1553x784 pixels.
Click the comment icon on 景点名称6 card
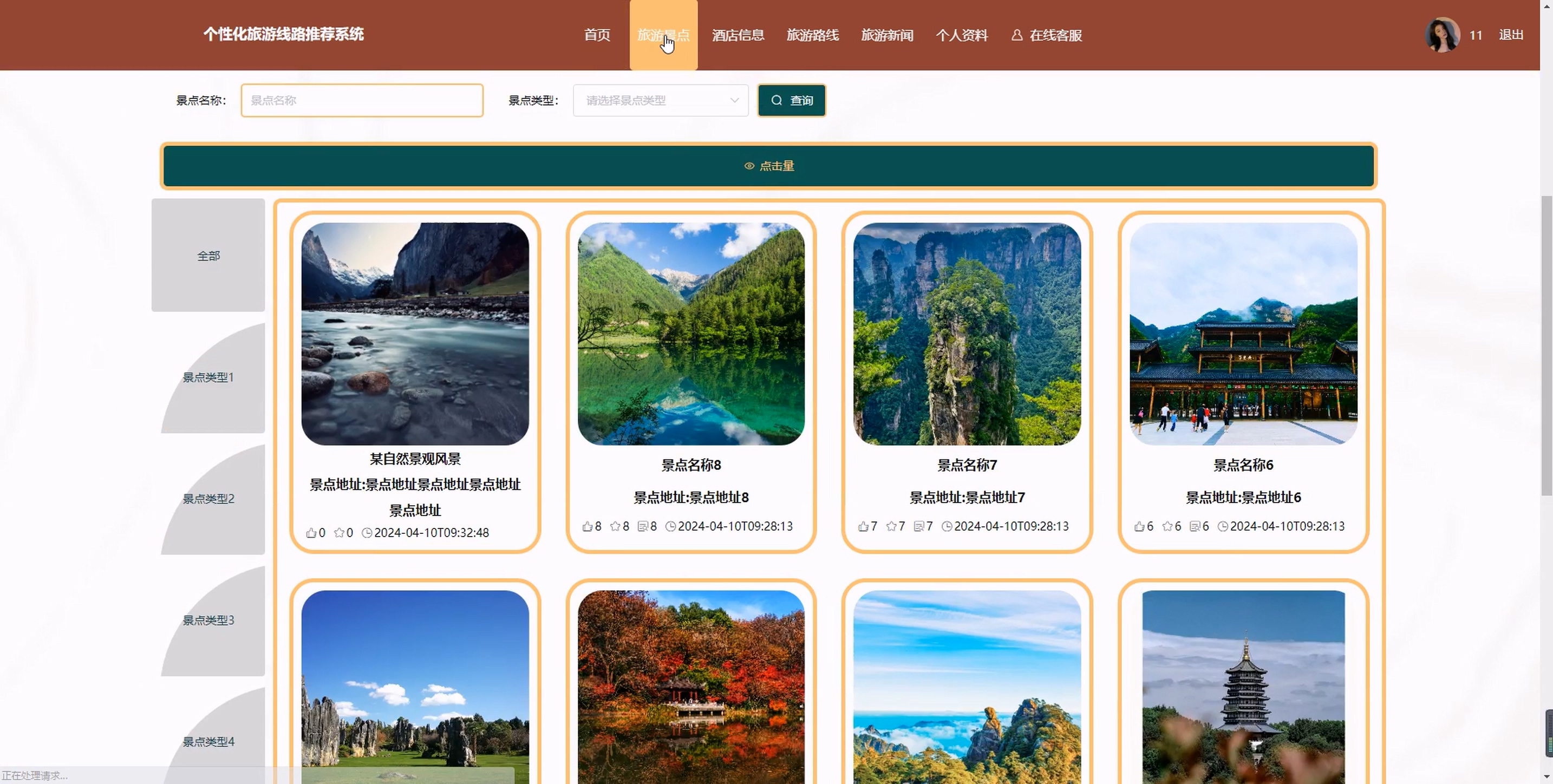click(x=1195, y=526)
